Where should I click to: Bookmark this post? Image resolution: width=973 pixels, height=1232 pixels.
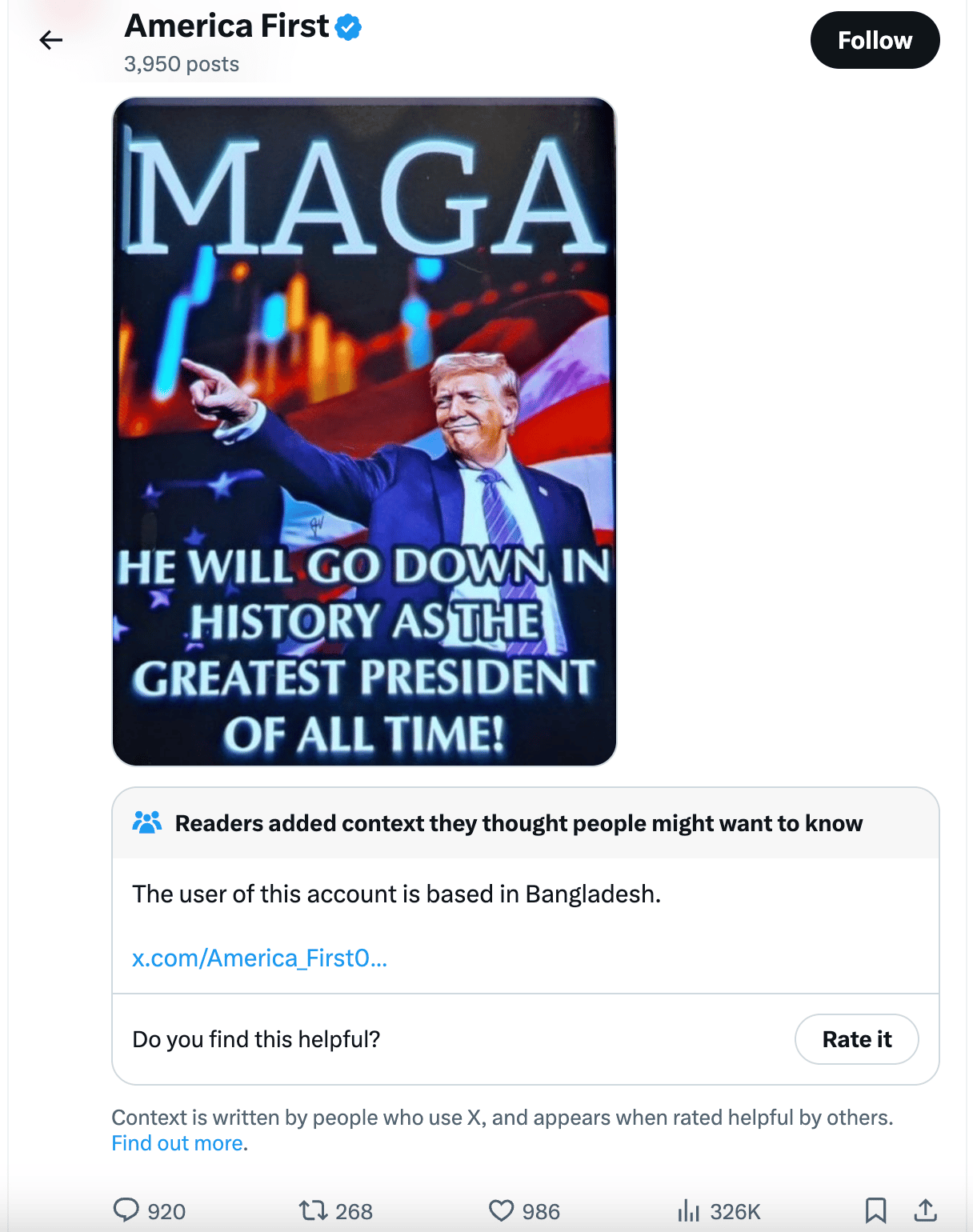pos(875,1210)
